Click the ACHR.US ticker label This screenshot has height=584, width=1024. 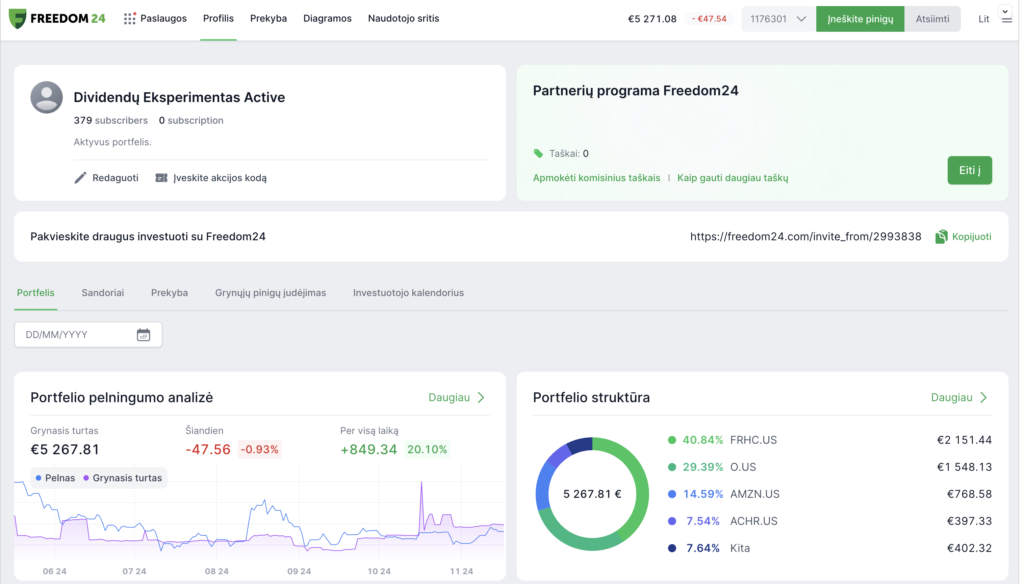754,521
